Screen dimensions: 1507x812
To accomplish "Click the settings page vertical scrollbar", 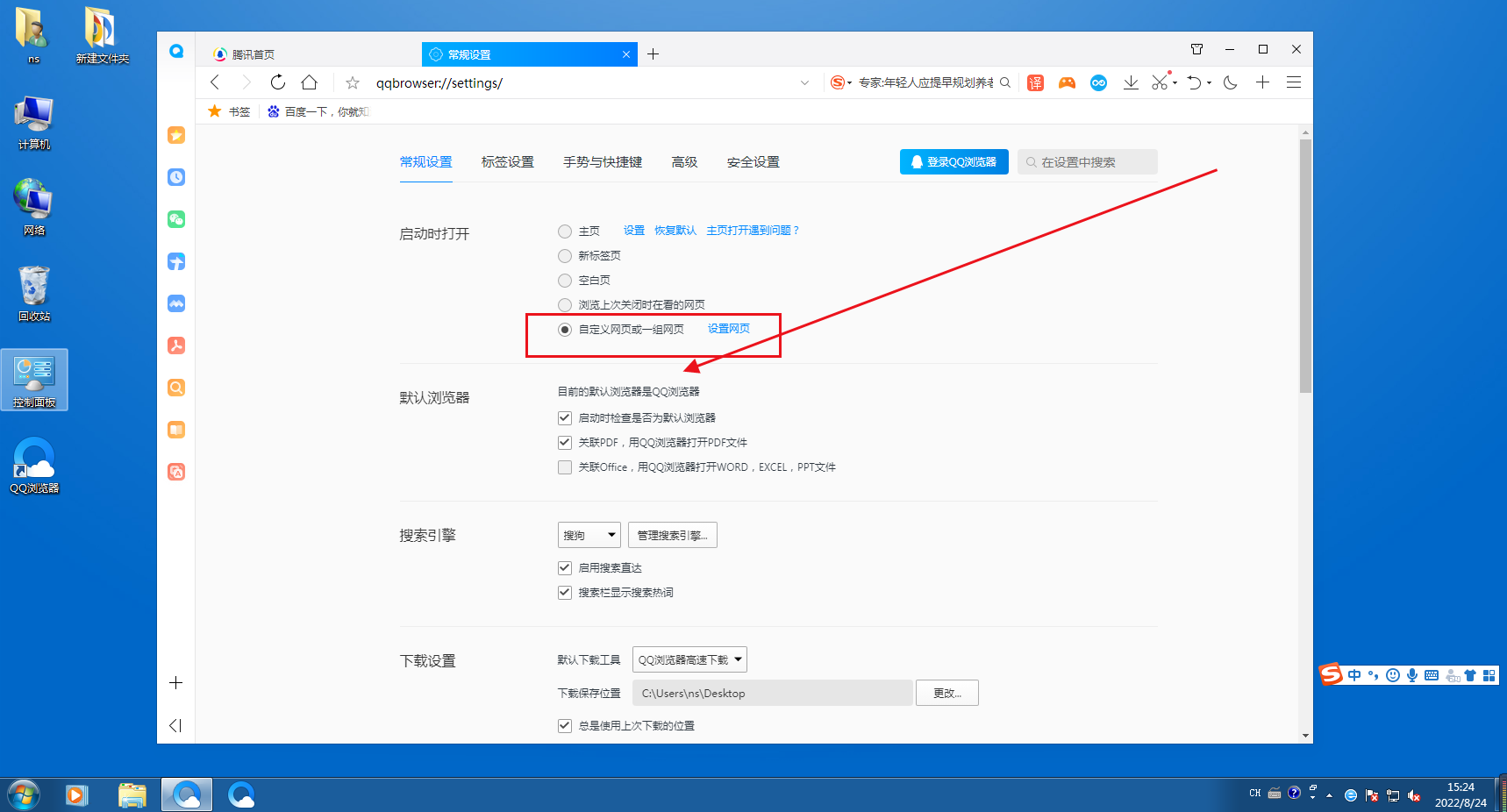I will [x=1305, y=266].
